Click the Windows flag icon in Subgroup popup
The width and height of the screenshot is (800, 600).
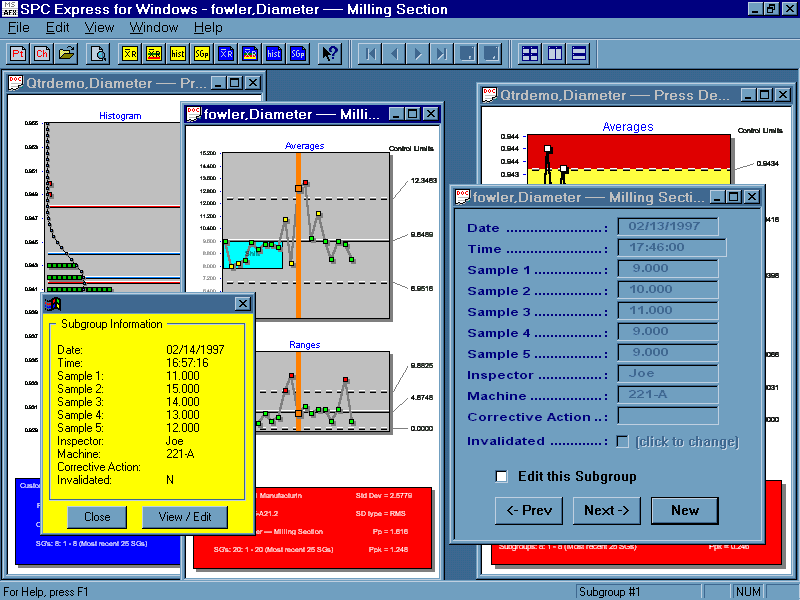(x=53, y=304)
